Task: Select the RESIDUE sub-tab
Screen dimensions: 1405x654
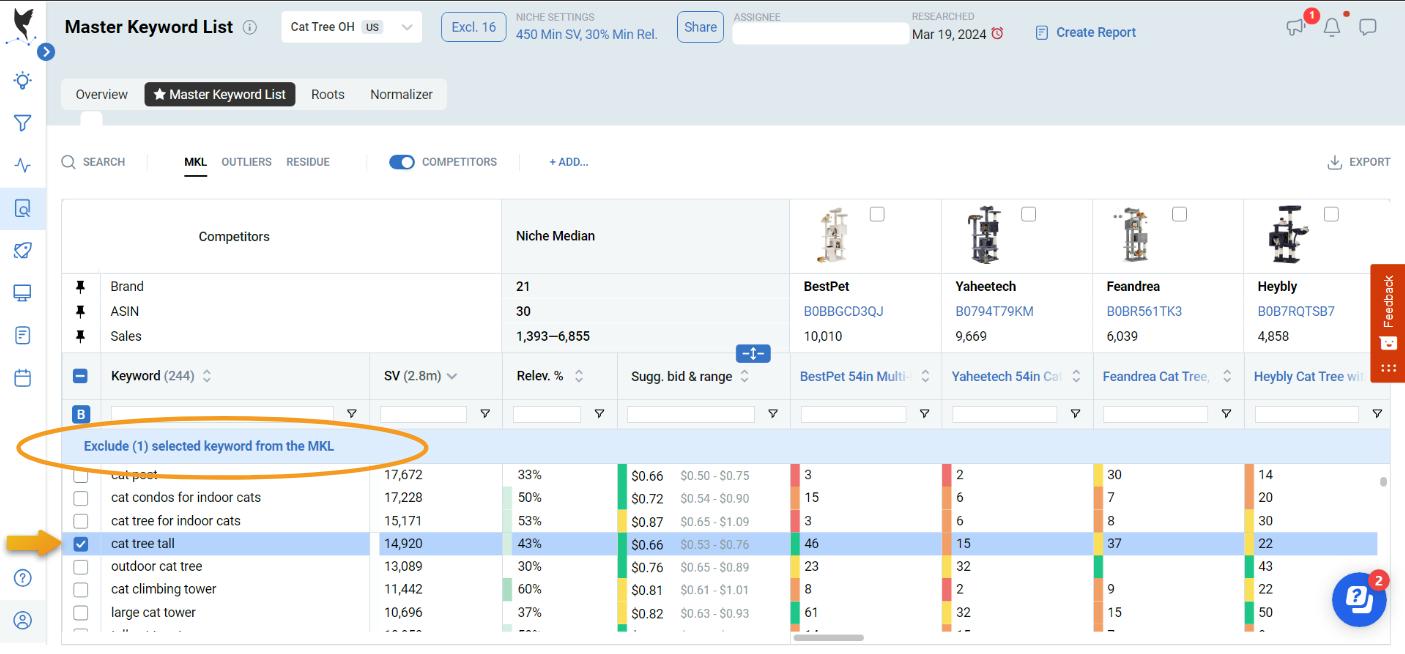Action: [308, 162]
